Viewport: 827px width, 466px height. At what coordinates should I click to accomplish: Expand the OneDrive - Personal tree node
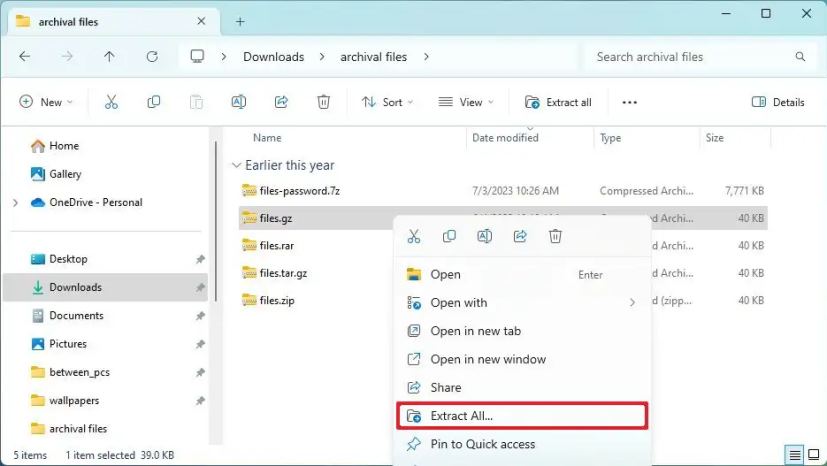pyautogui.click(x=15, y=202)
